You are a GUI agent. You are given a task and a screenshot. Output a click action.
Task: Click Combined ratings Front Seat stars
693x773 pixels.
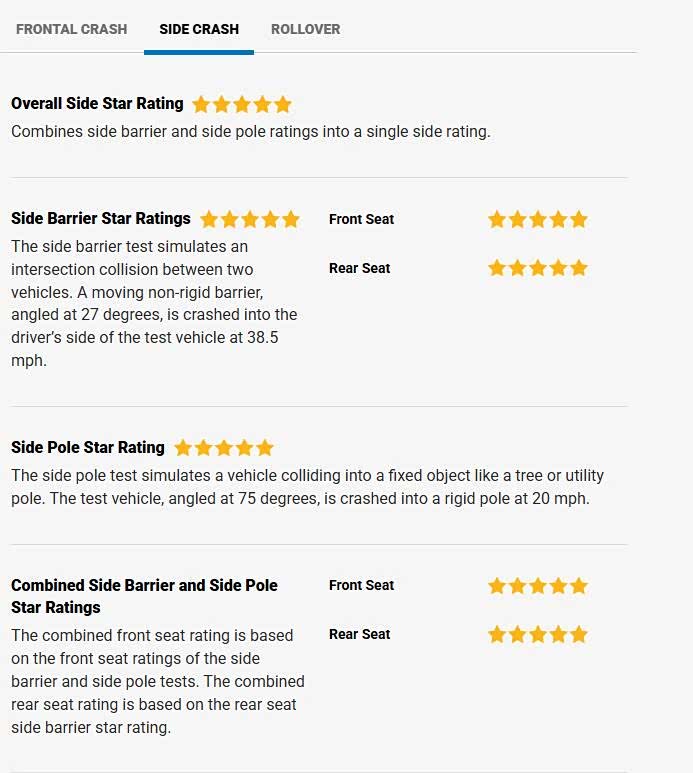click(537, 586)
